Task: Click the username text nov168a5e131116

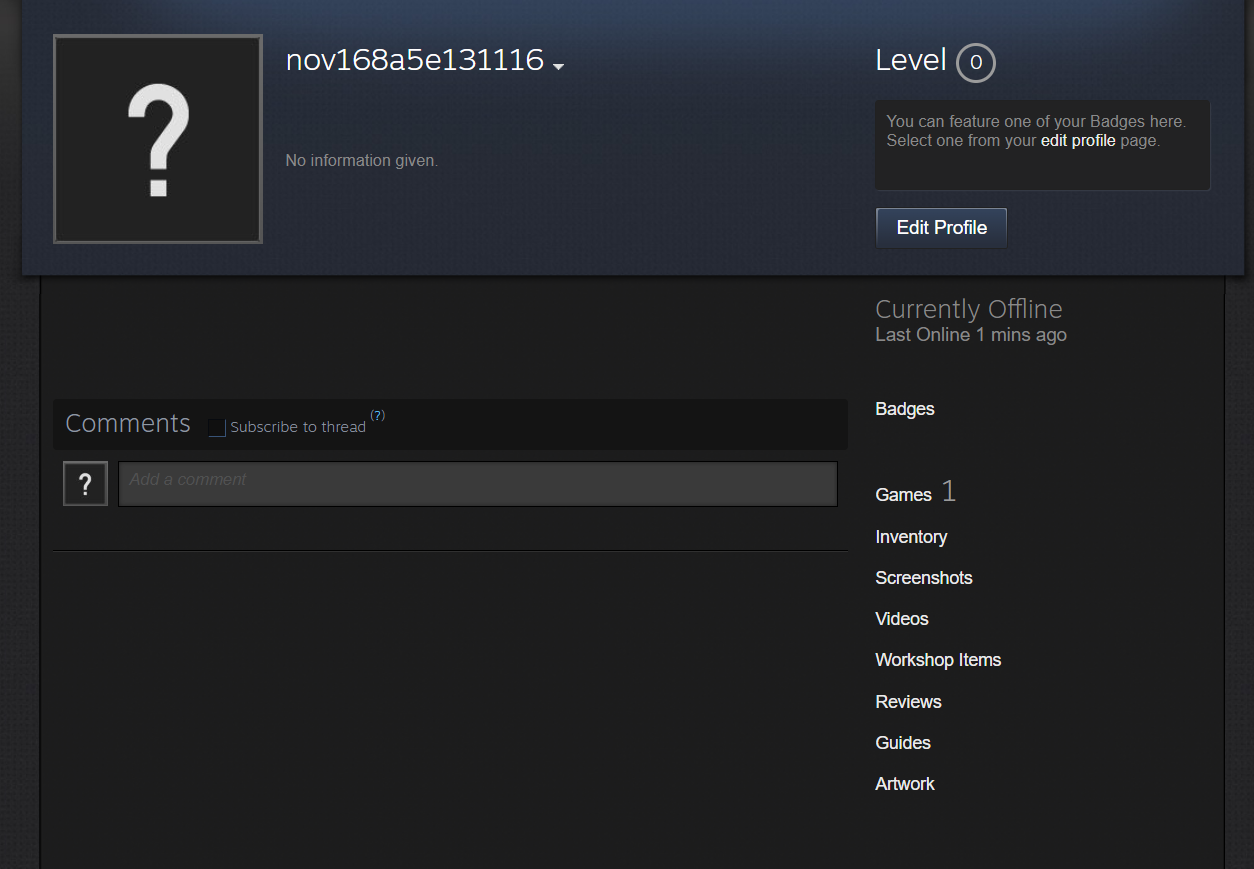Action: pos(415,60)
